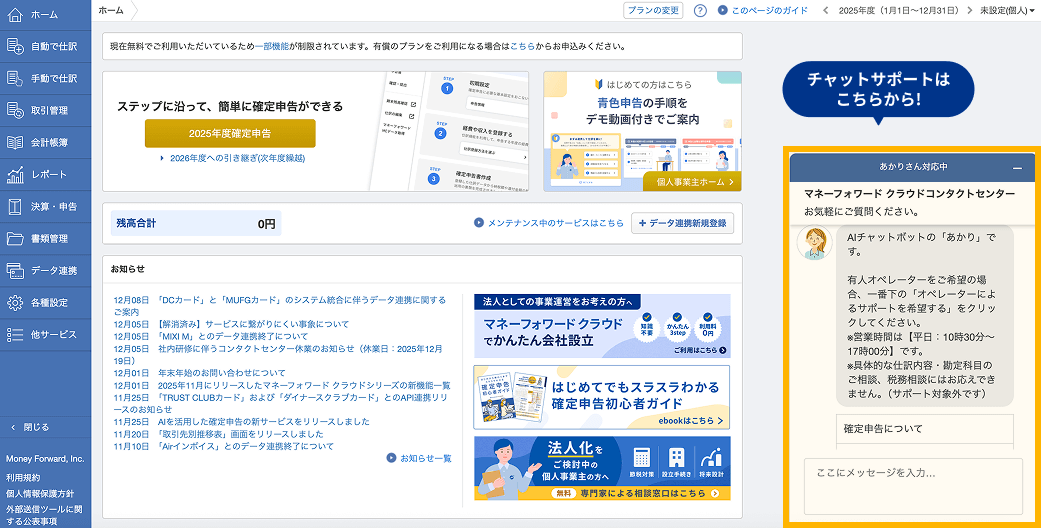Screen dimensions: 1041x528
Task: Click the 決算・申告 document icon
Action: 15,207
